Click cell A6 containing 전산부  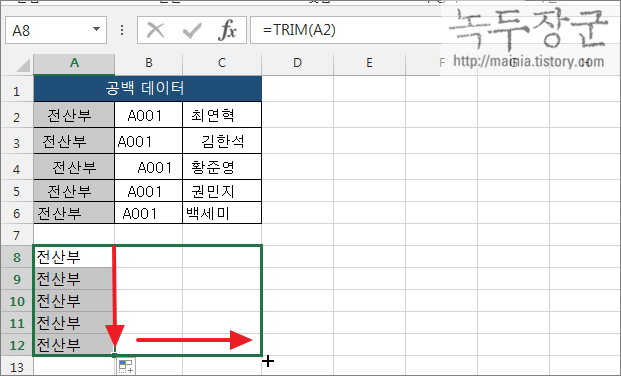click(x=74, y=214)
